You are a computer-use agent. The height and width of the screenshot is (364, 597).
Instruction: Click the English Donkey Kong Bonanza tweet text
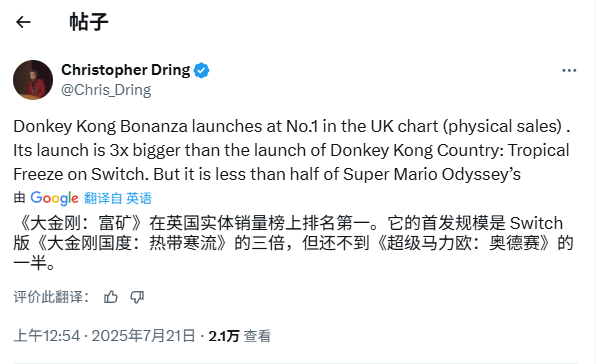coord(292,150)
